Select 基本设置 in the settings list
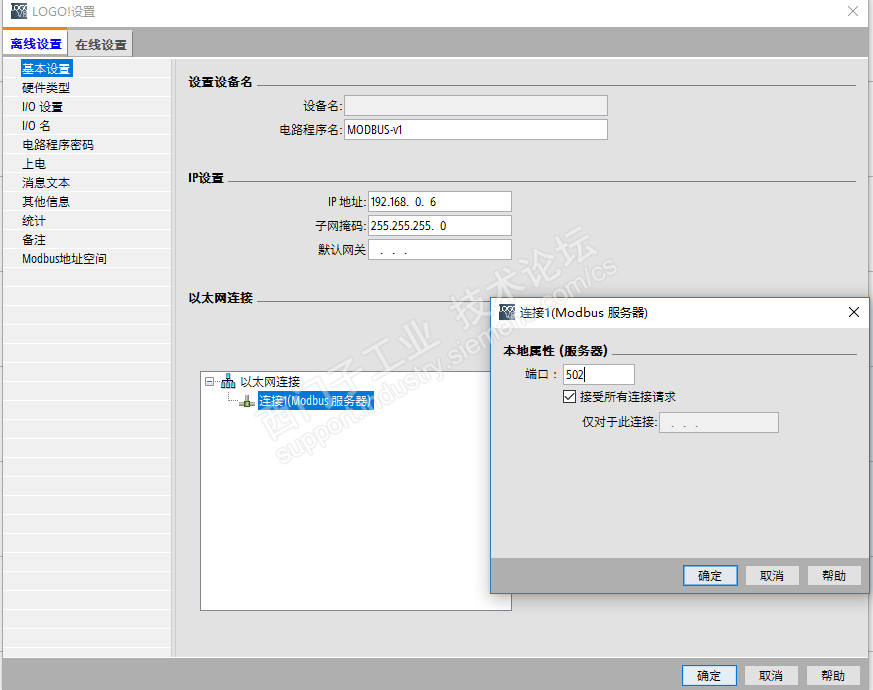Viewport: 873px width, 690px height. pos(46,68)
